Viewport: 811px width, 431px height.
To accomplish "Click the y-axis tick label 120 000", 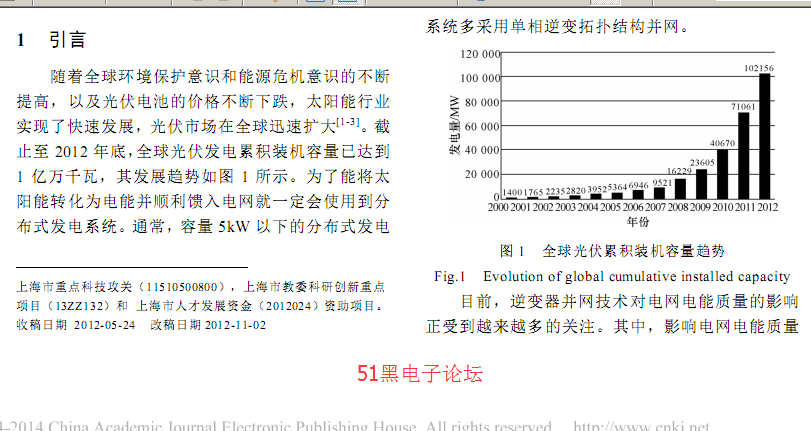I will (x=480, y=54).
